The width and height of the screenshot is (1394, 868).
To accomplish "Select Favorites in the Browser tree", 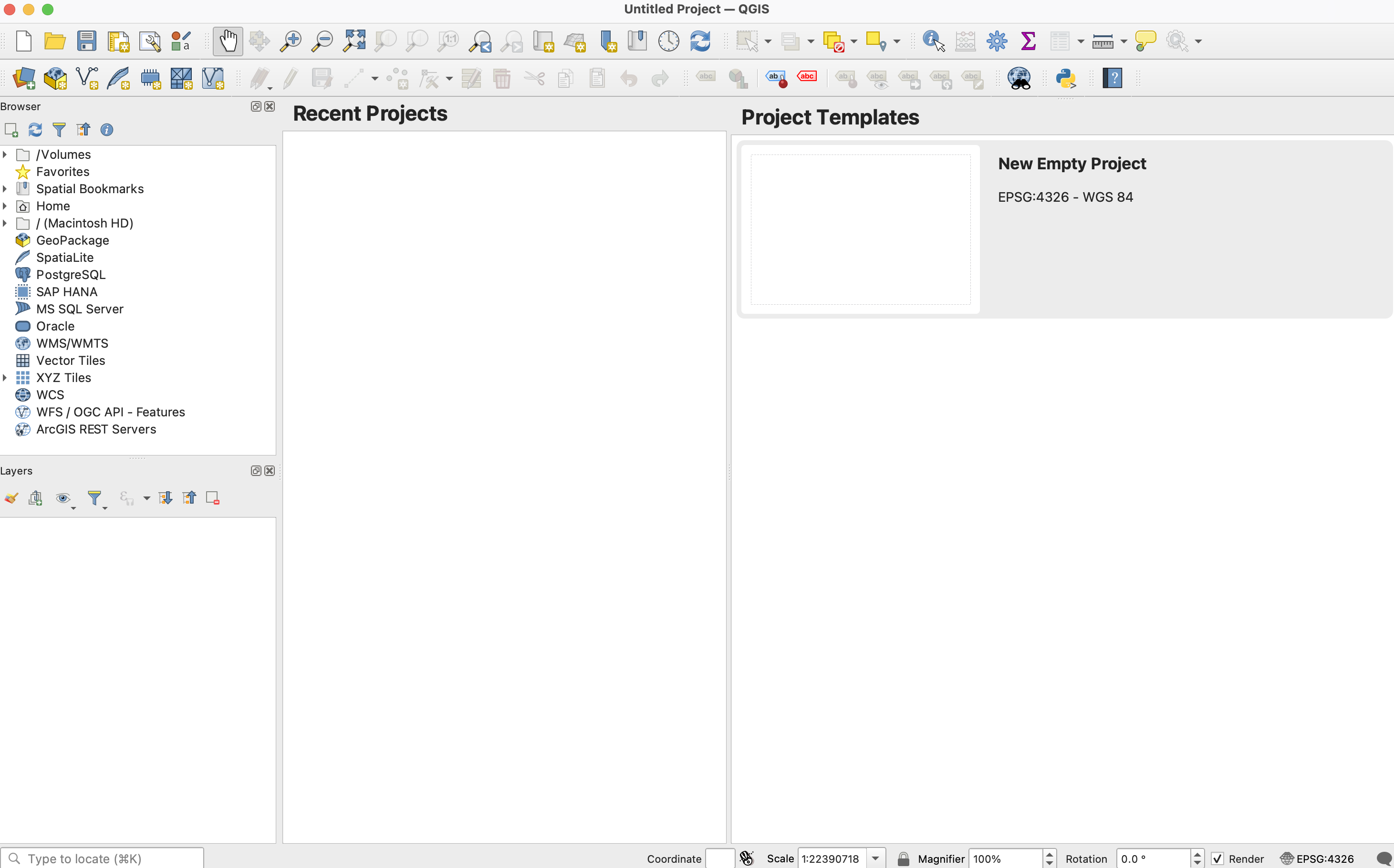I will [62, 172].
